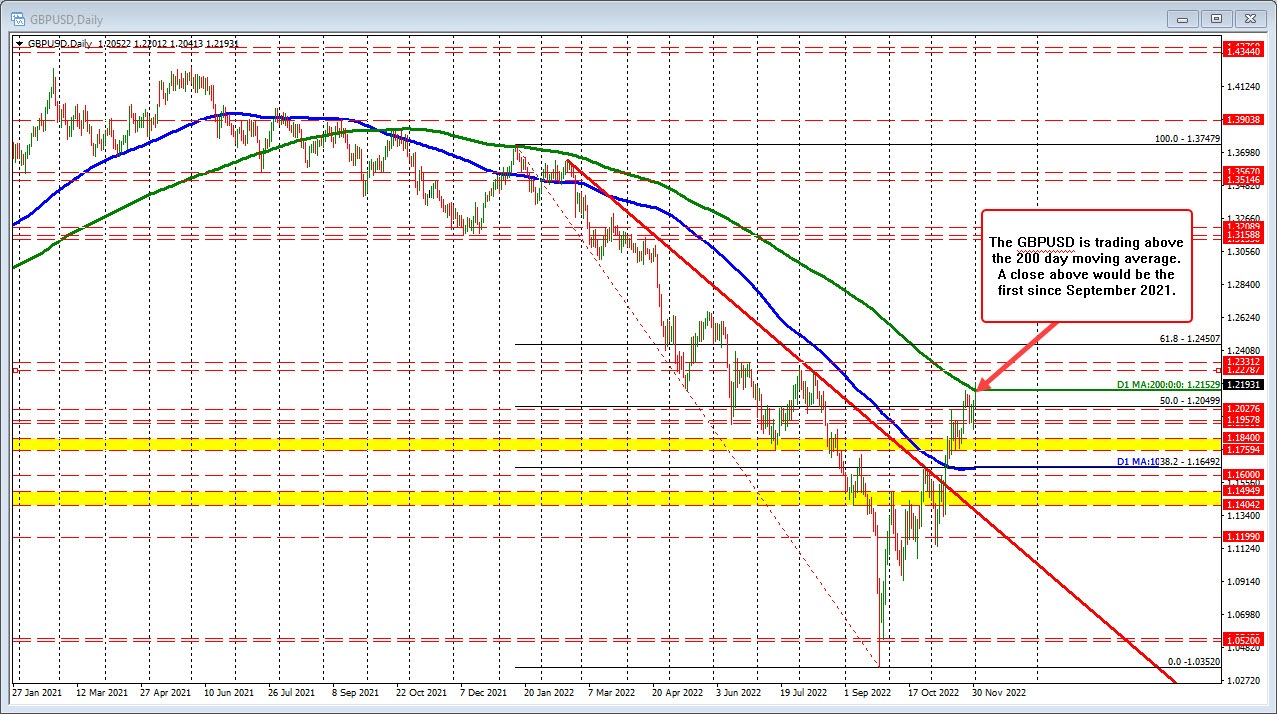Screen dimensions: 1277x714
Task: Minimize the GBPUSD chart window
Action: 1181,18
